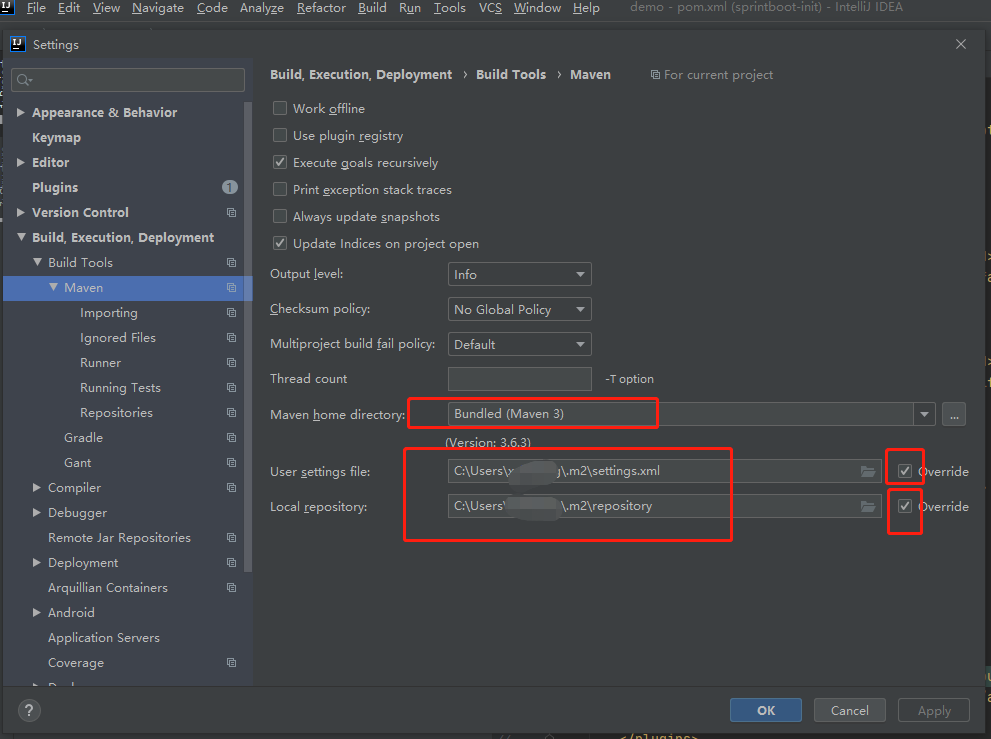Image resolution: width=991 pixels, height=739 pixels.
Task: Follow the Build Tools breadcrumb link
Action: 511,74
